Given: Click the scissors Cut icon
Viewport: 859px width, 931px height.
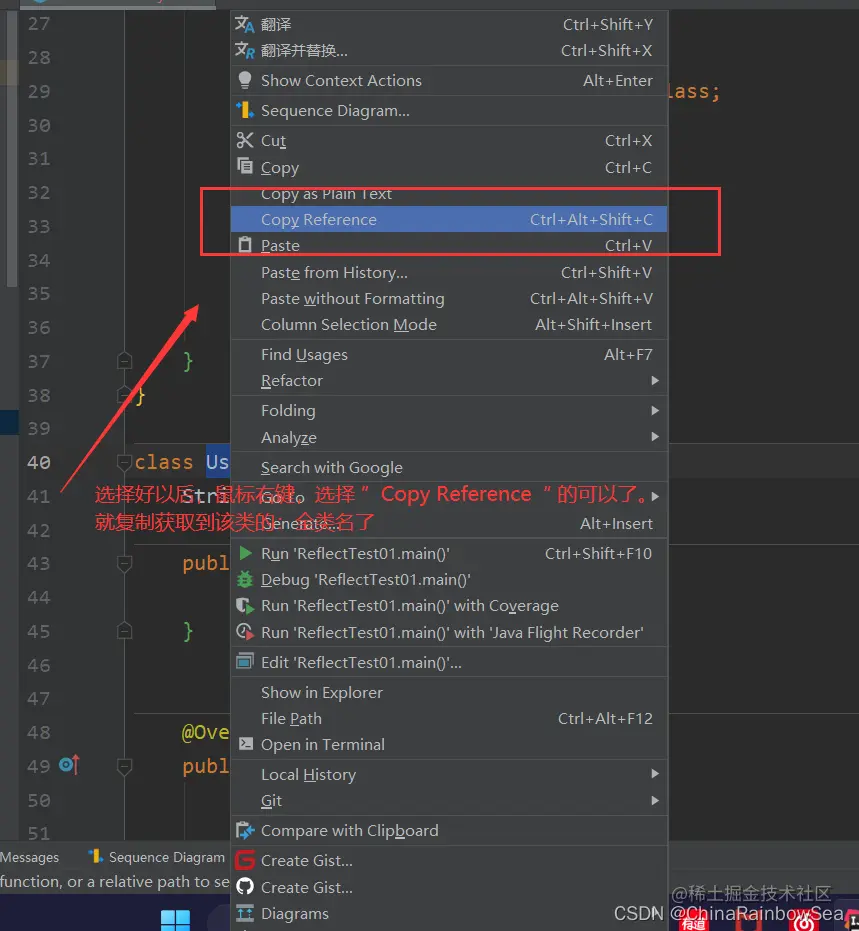Looking at the screenshot, I should click(x=245, y=140).
